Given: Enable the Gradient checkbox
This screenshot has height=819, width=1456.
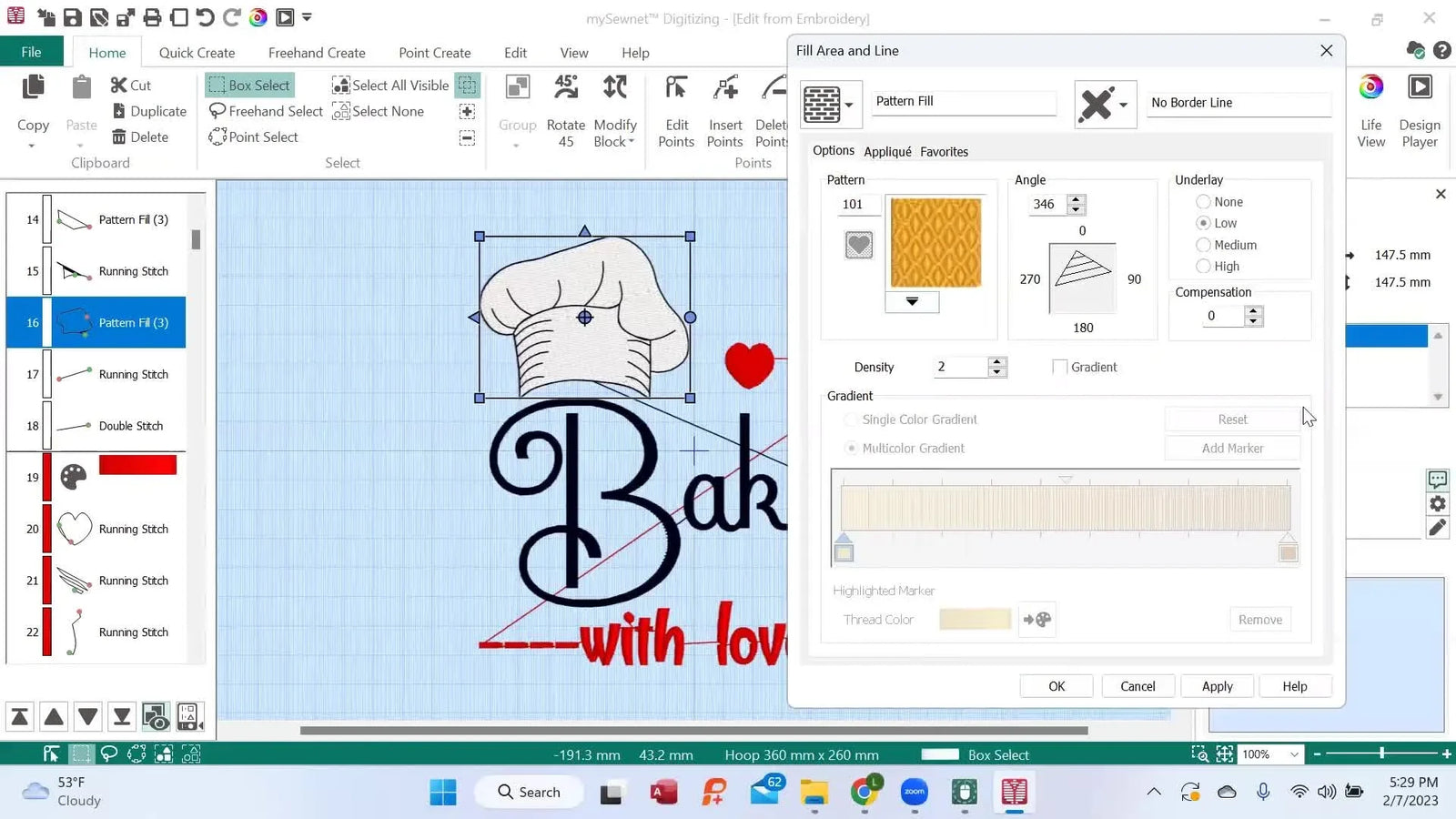Looking at the screenshot, I should tap(1059, 366).
